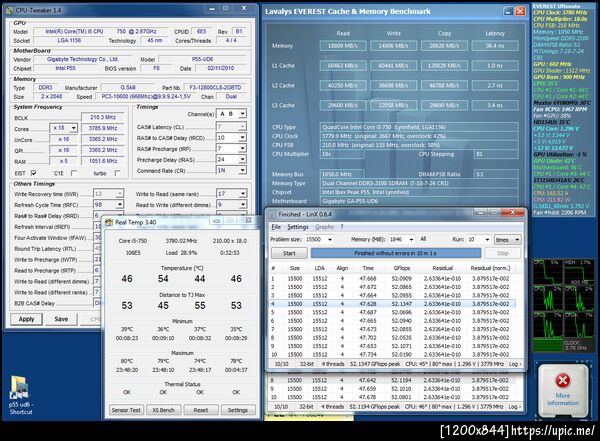Click the LinX finished progress bar

[x=396, y=253]
